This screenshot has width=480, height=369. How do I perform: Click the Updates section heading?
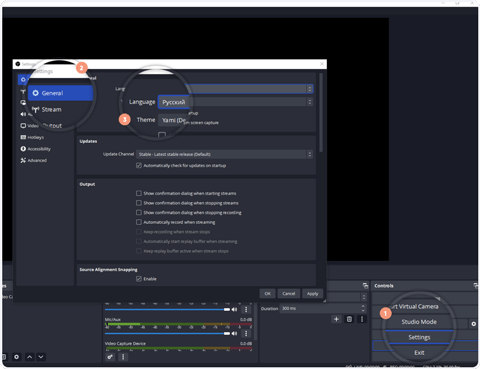[x=88, y=141]
